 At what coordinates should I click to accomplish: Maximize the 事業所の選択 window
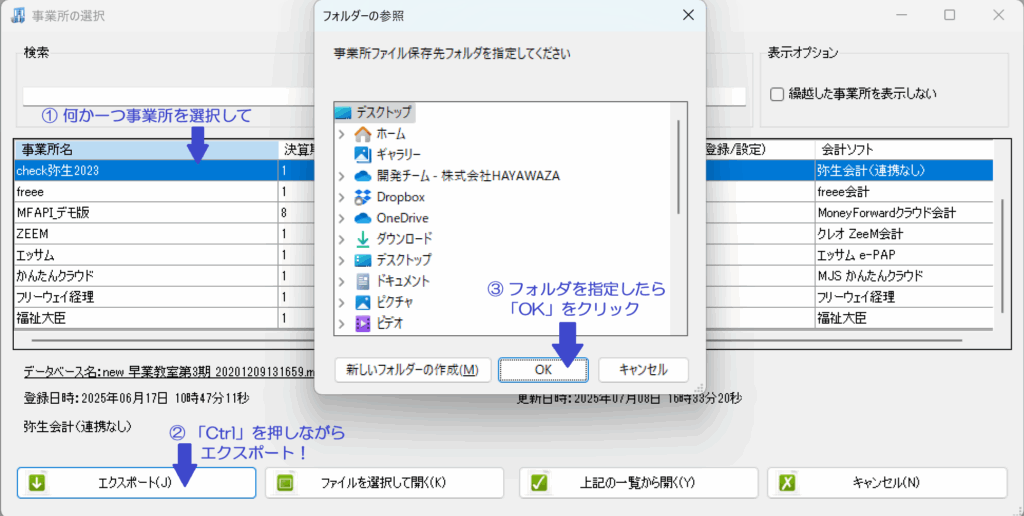950,15
